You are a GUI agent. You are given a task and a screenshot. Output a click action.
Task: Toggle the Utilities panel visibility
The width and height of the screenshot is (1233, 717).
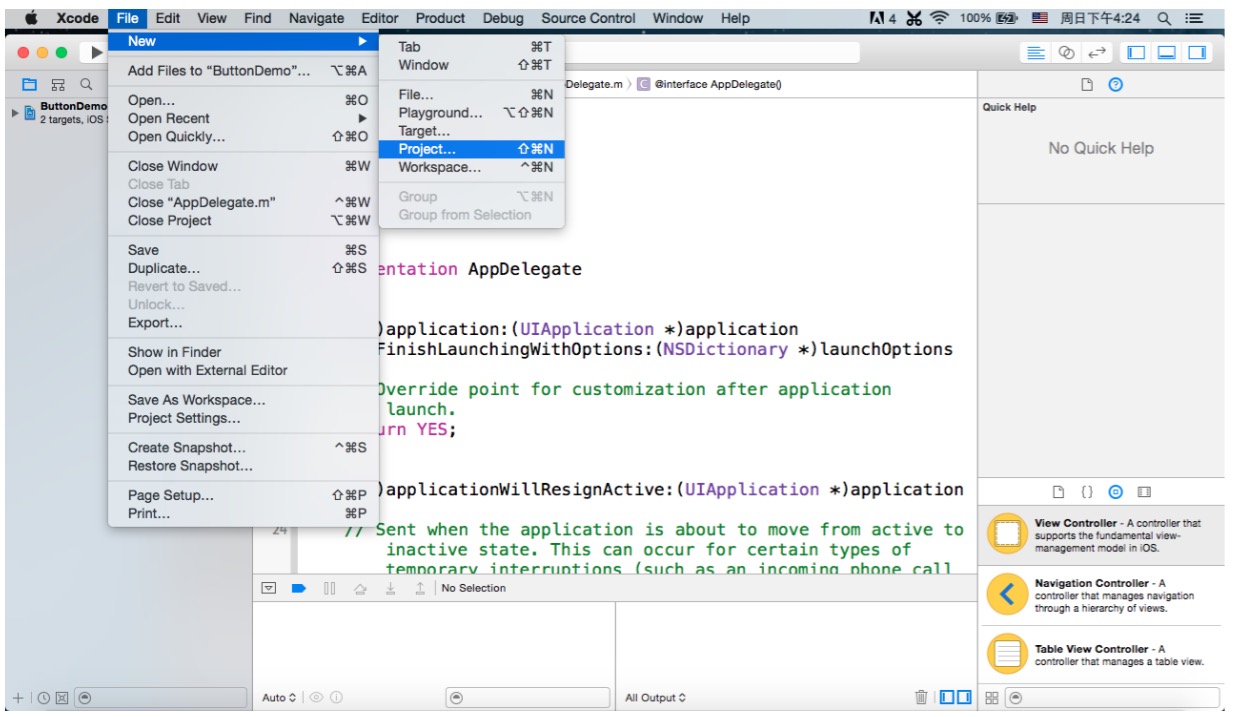coord(1197,52)
